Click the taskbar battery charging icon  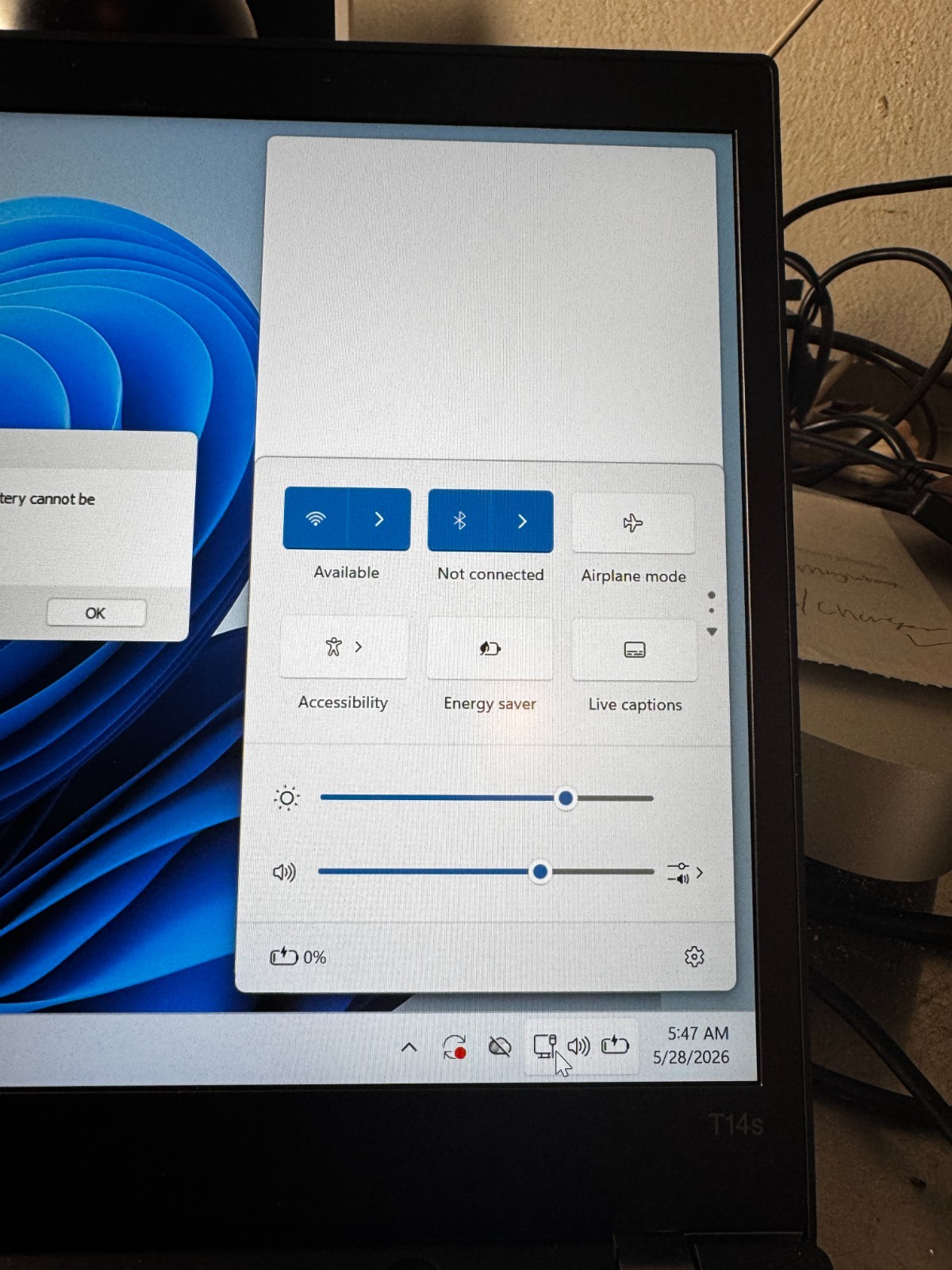click(615, 1045)
